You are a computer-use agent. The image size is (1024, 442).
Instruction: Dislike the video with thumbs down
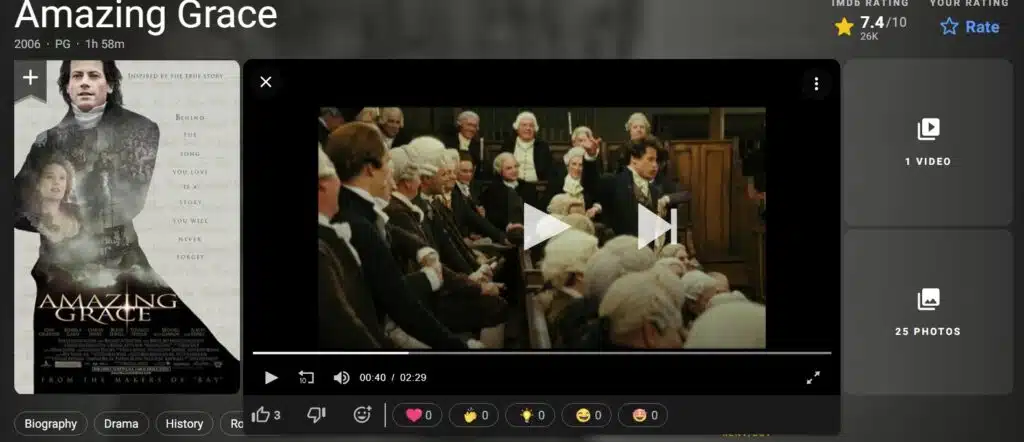pos(316,415)
